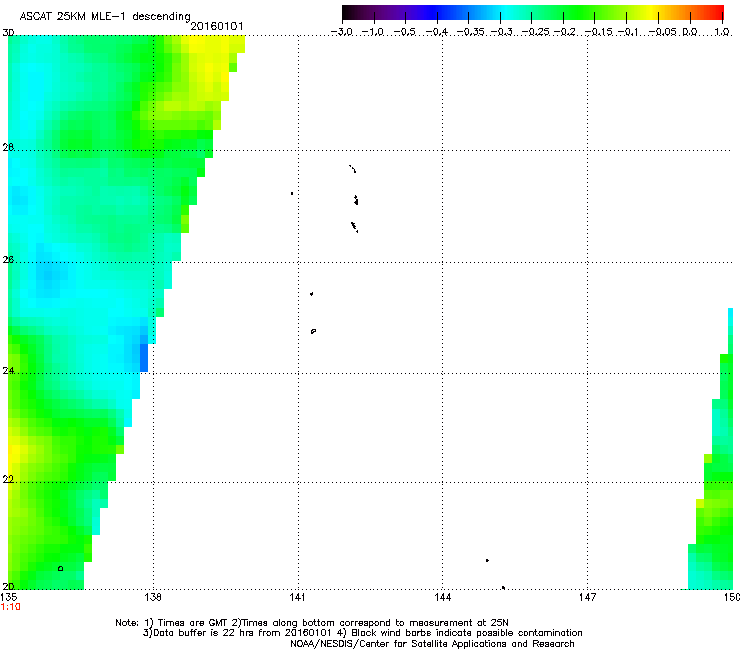Click the MLE color scale bar

click(533, 13)
